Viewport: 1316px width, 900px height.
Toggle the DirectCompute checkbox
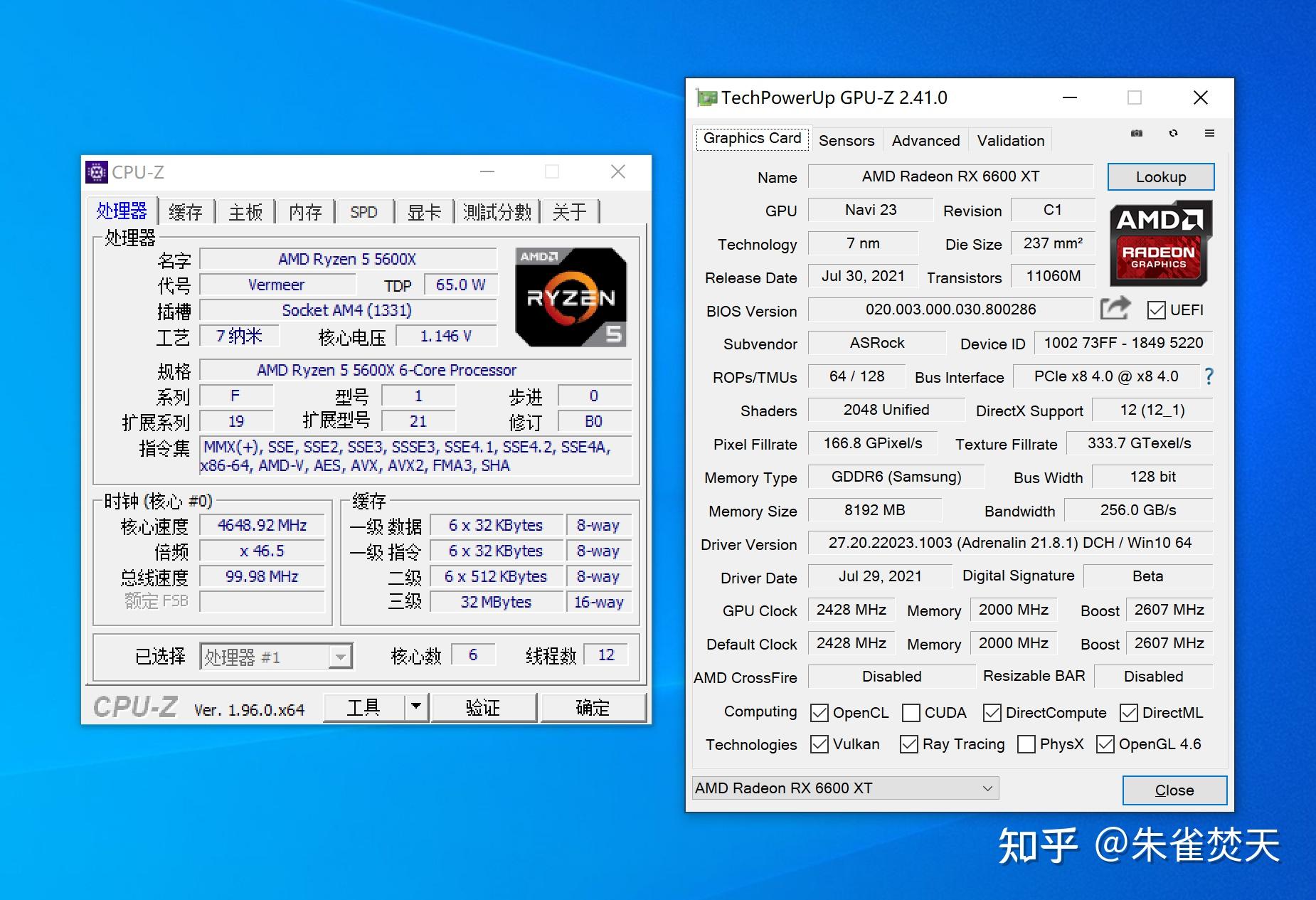click(x=992, y=713)
